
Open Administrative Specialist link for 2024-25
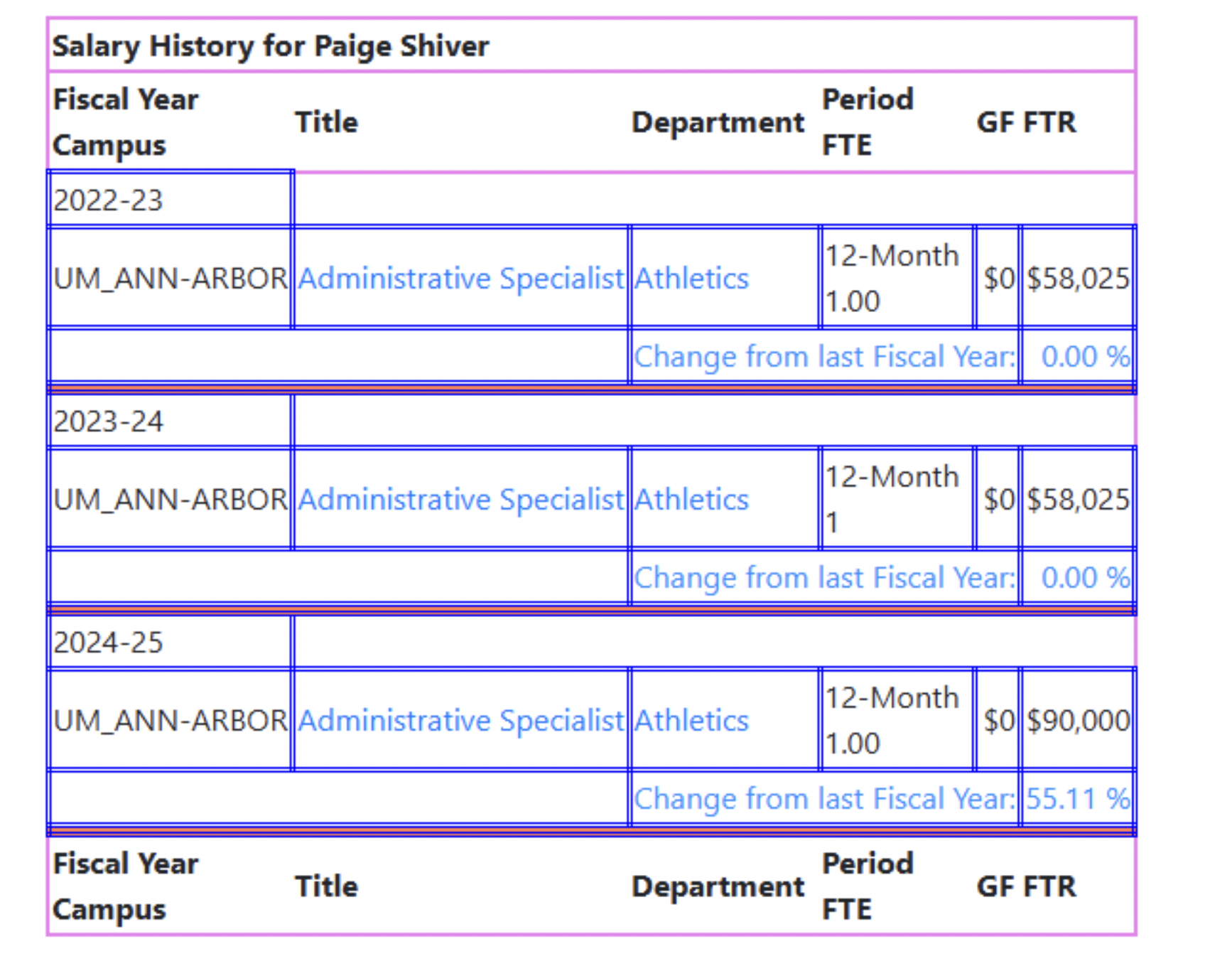point(460,720)
